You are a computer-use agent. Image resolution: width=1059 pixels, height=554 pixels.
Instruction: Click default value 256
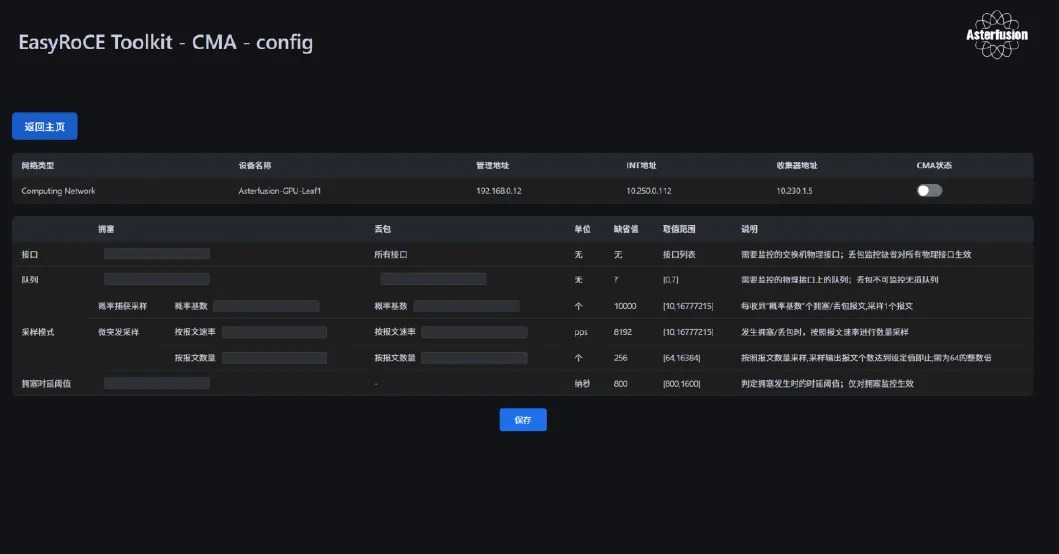620,357
